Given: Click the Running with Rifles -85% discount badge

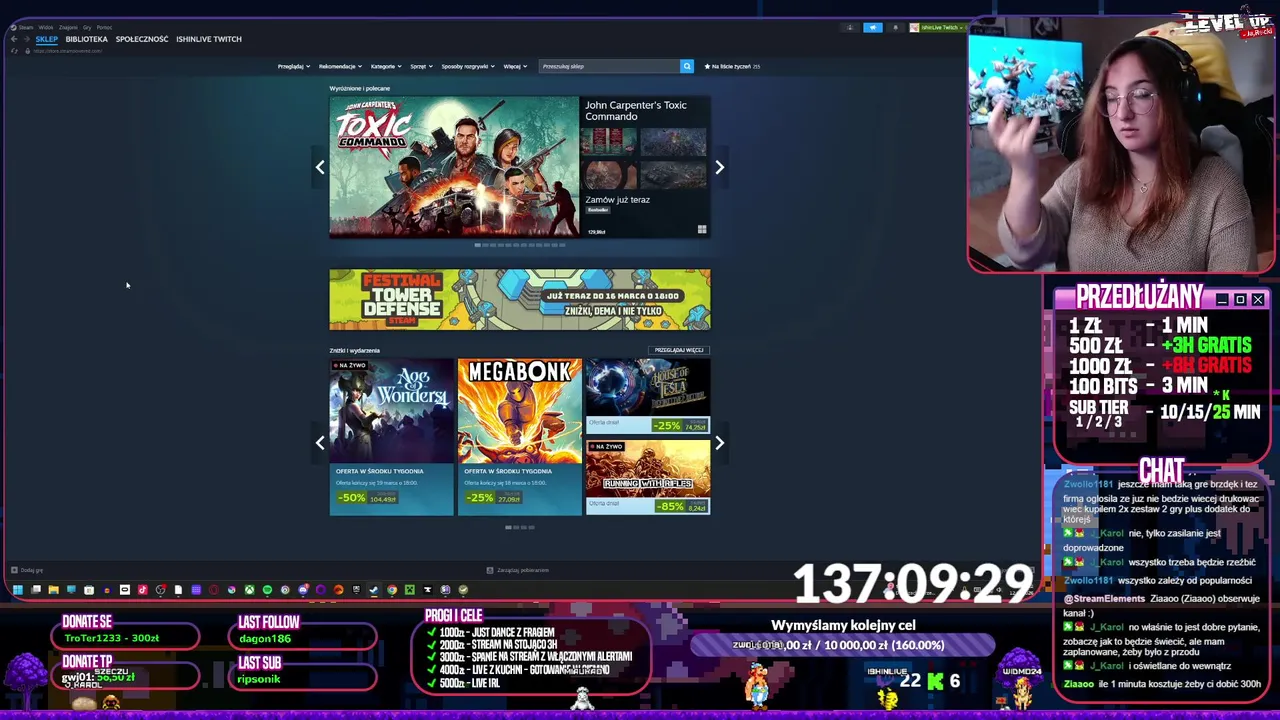Looking at the screenshot, I should (x=671, y=506).
